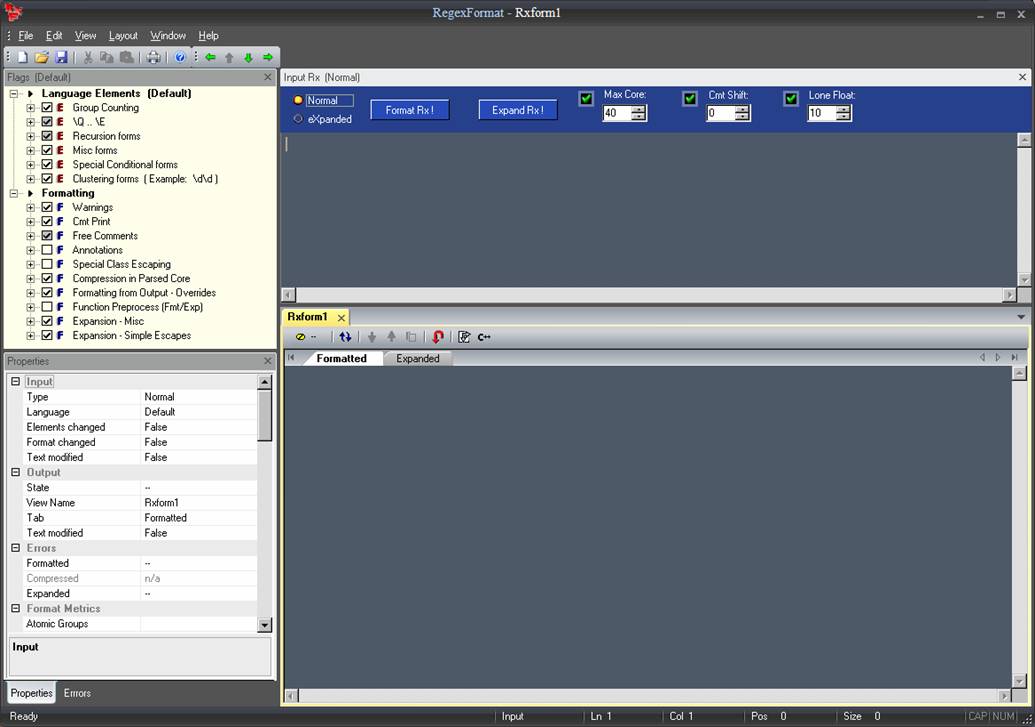
Task: Click the Copy toolbar icon
Action: pos(106,57)
